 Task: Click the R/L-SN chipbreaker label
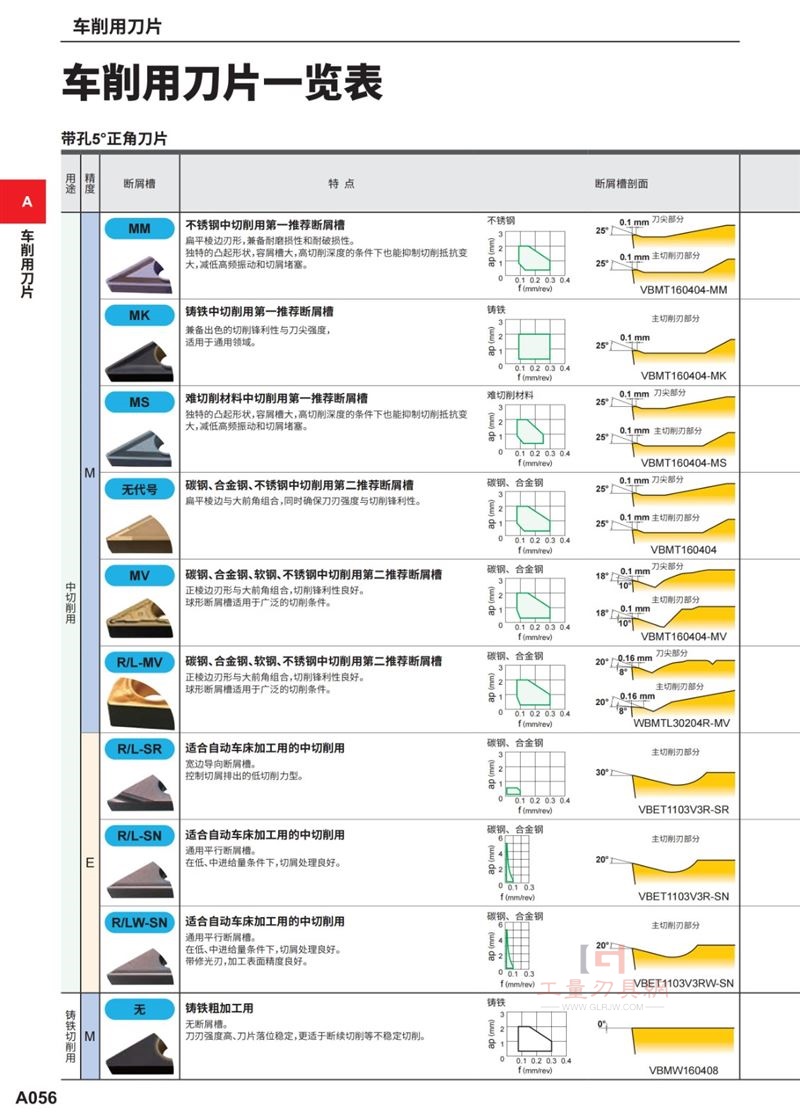(x=139, y=836)
